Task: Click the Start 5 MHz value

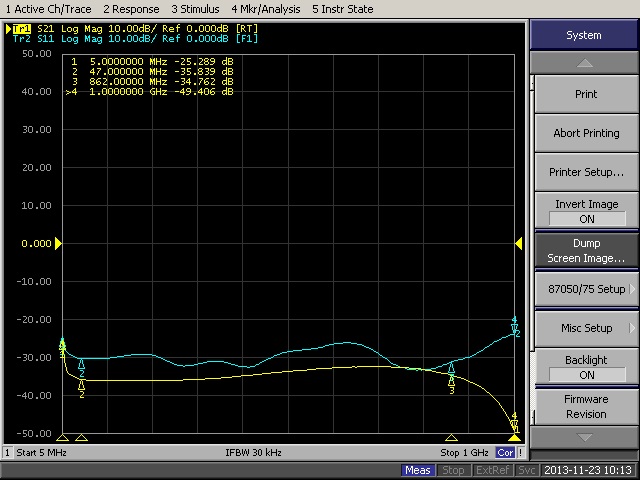Action: pyautogui.click(x=41, y=453)
